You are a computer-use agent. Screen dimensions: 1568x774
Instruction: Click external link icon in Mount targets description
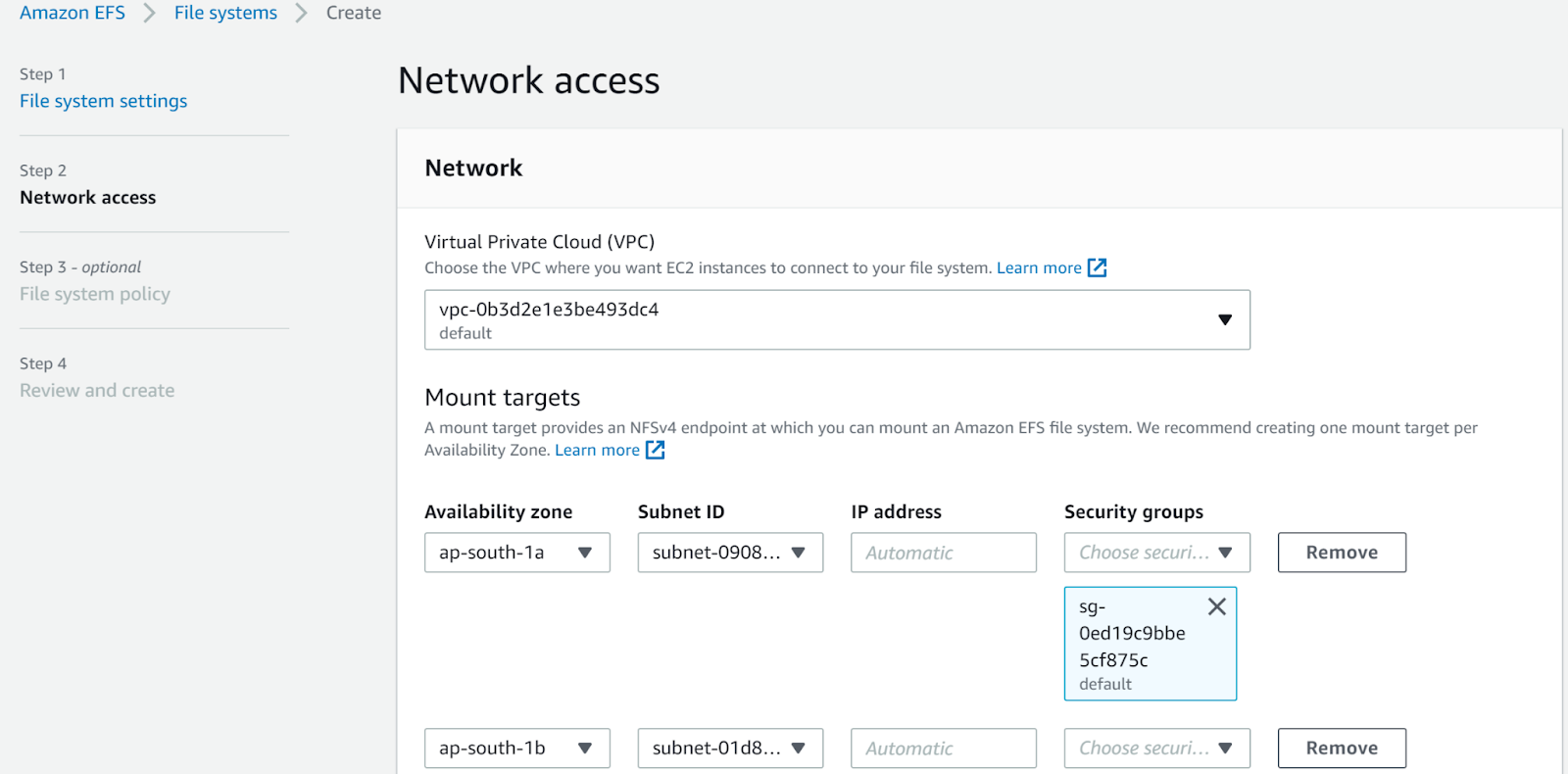click(x=655, y=450)
